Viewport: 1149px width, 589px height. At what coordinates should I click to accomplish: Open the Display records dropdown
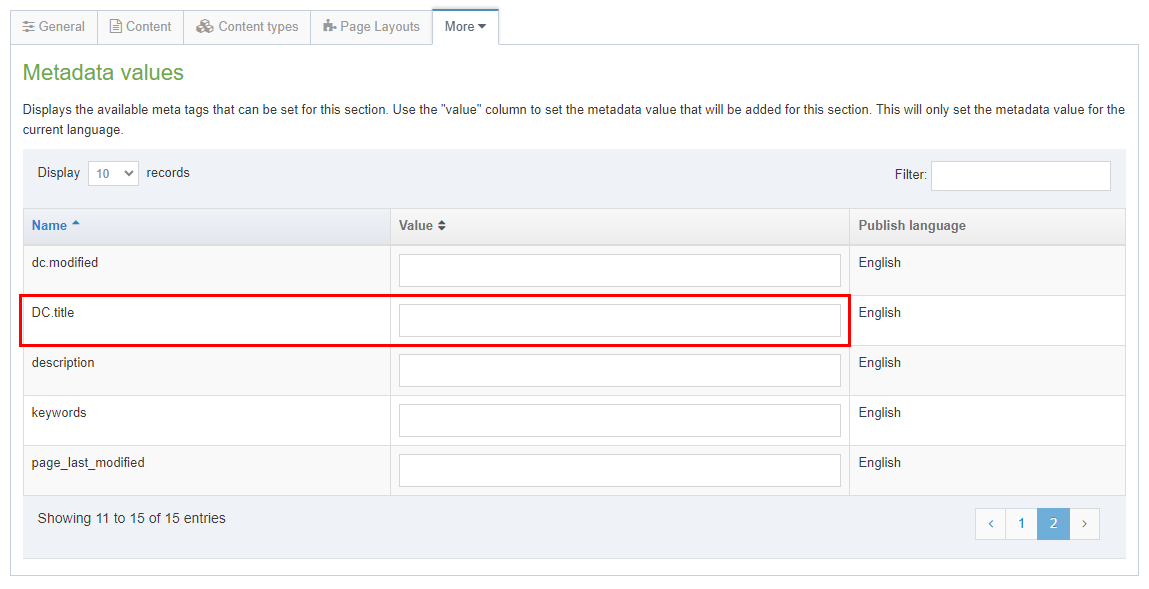click(x=112, y=173)
